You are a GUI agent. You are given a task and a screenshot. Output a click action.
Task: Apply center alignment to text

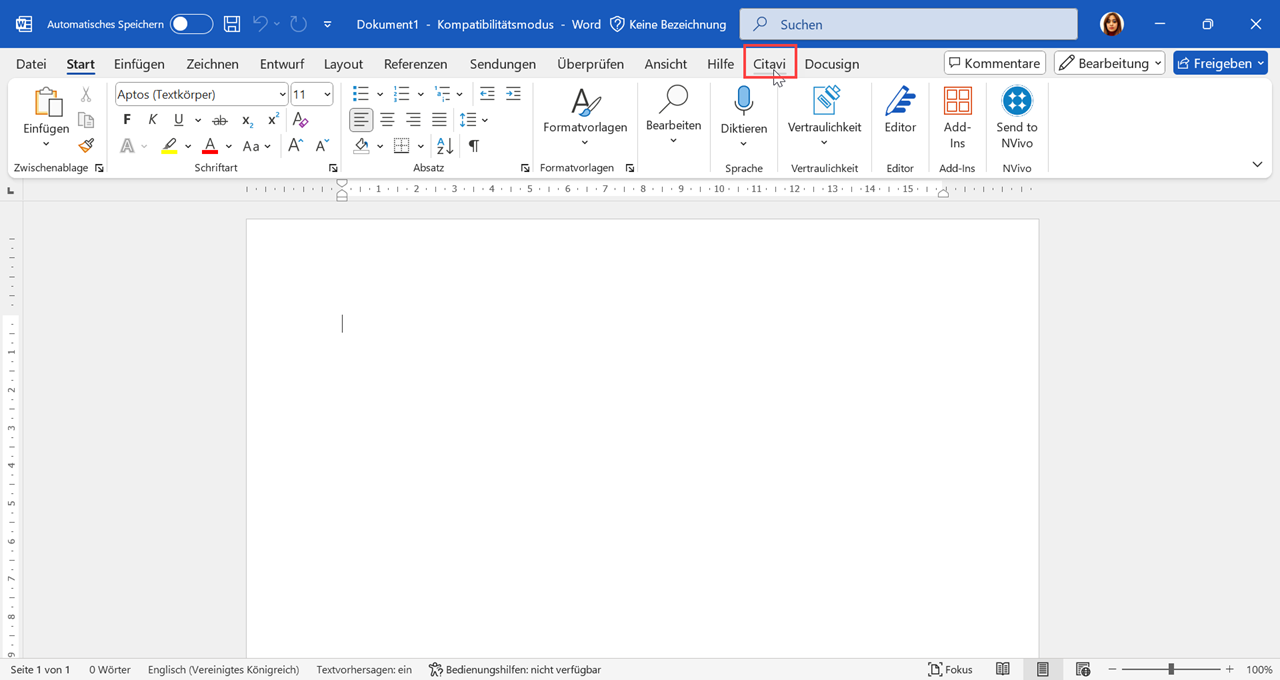(387, 120)
